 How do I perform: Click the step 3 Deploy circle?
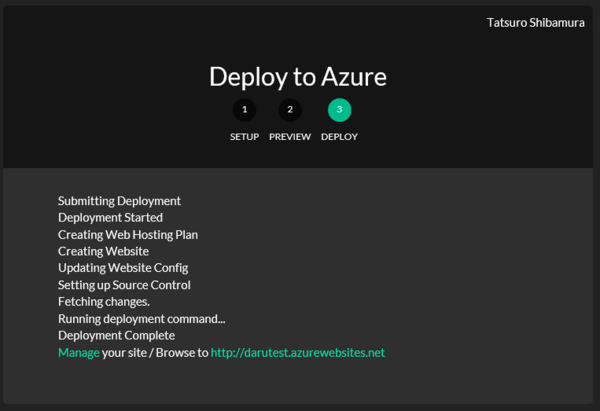pyautogui.click(x=339, y=110)
